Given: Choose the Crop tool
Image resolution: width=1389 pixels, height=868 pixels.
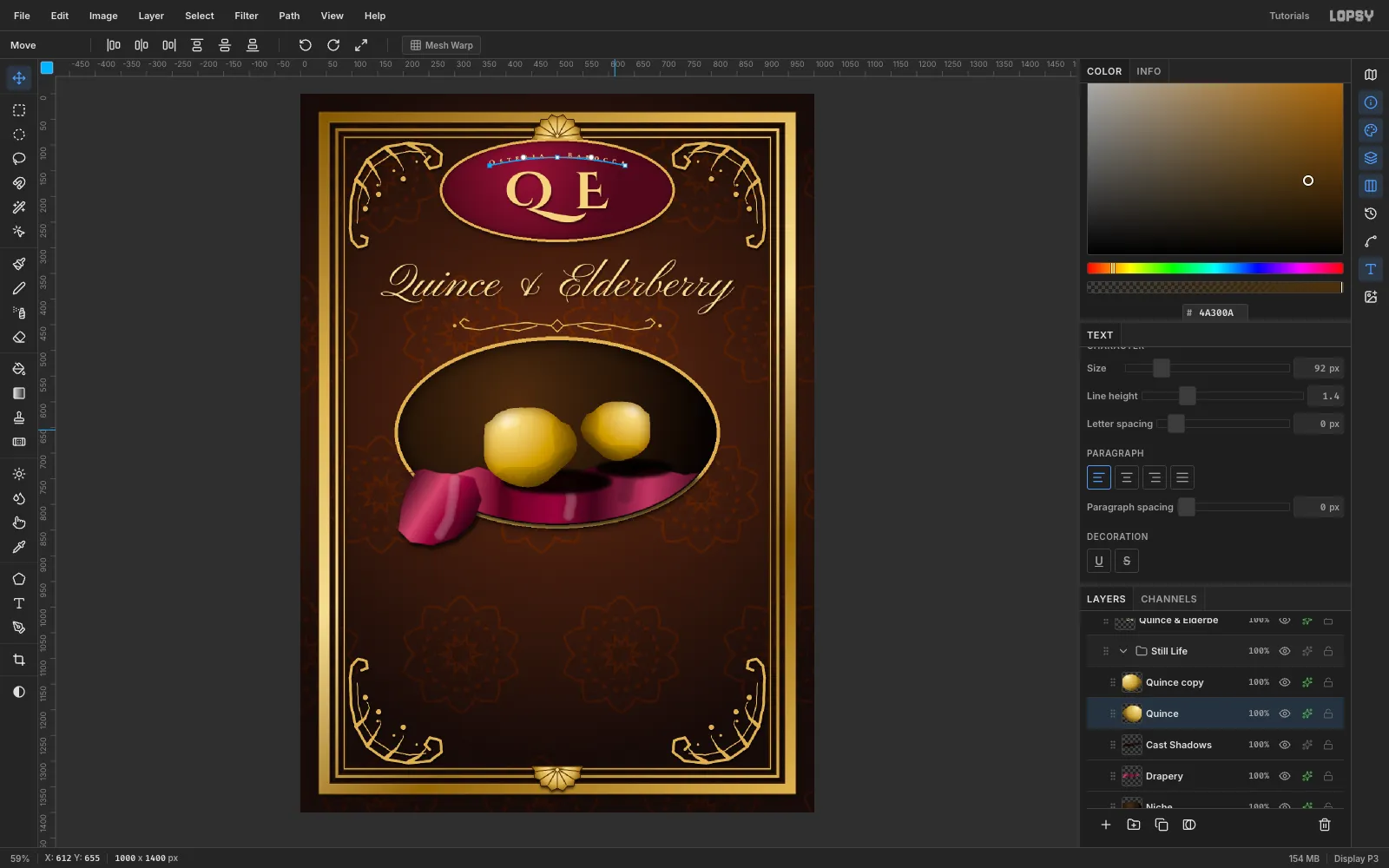Looking at the screenshot, I should click(x=19, y=660).
